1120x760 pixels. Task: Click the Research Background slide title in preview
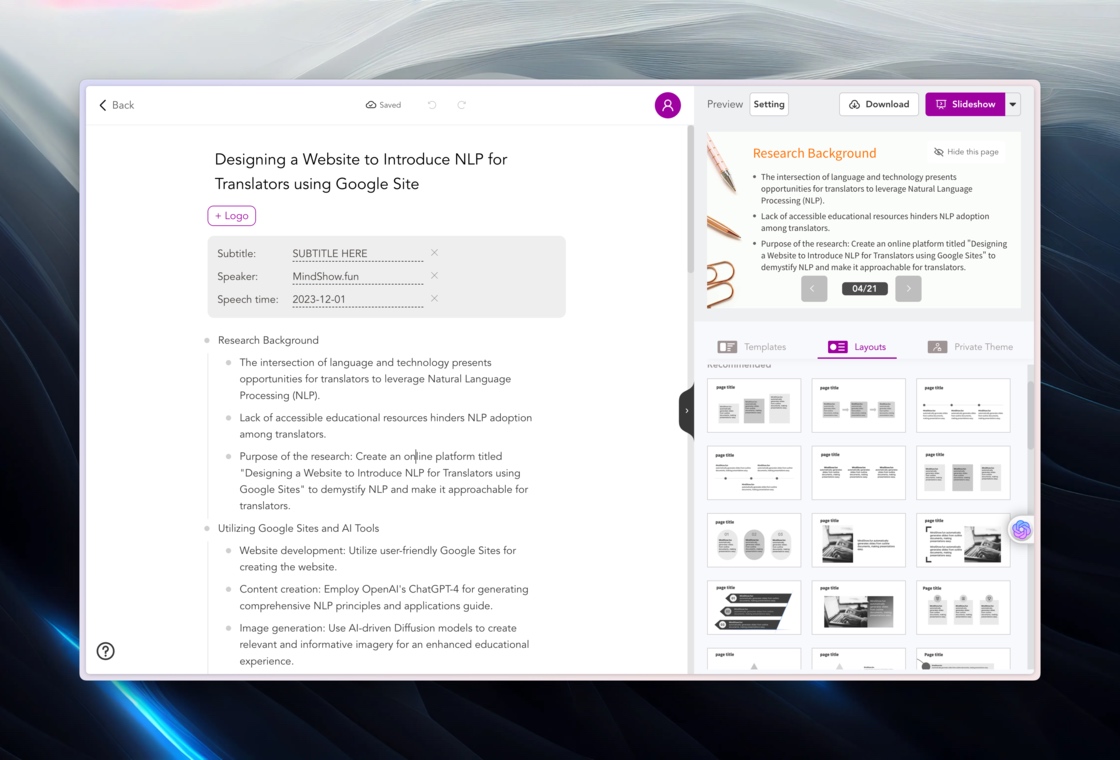pos(814,153)
